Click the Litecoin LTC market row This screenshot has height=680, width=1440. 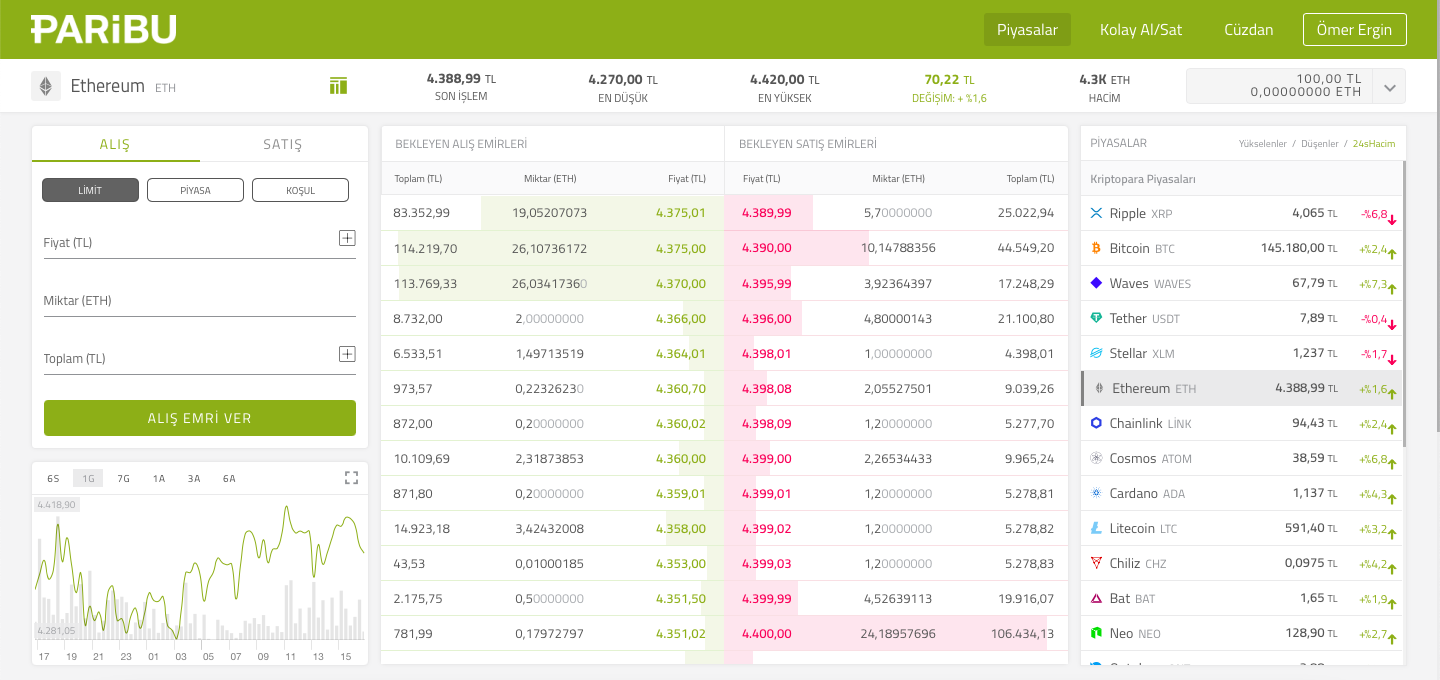[x=1241, y=528]
